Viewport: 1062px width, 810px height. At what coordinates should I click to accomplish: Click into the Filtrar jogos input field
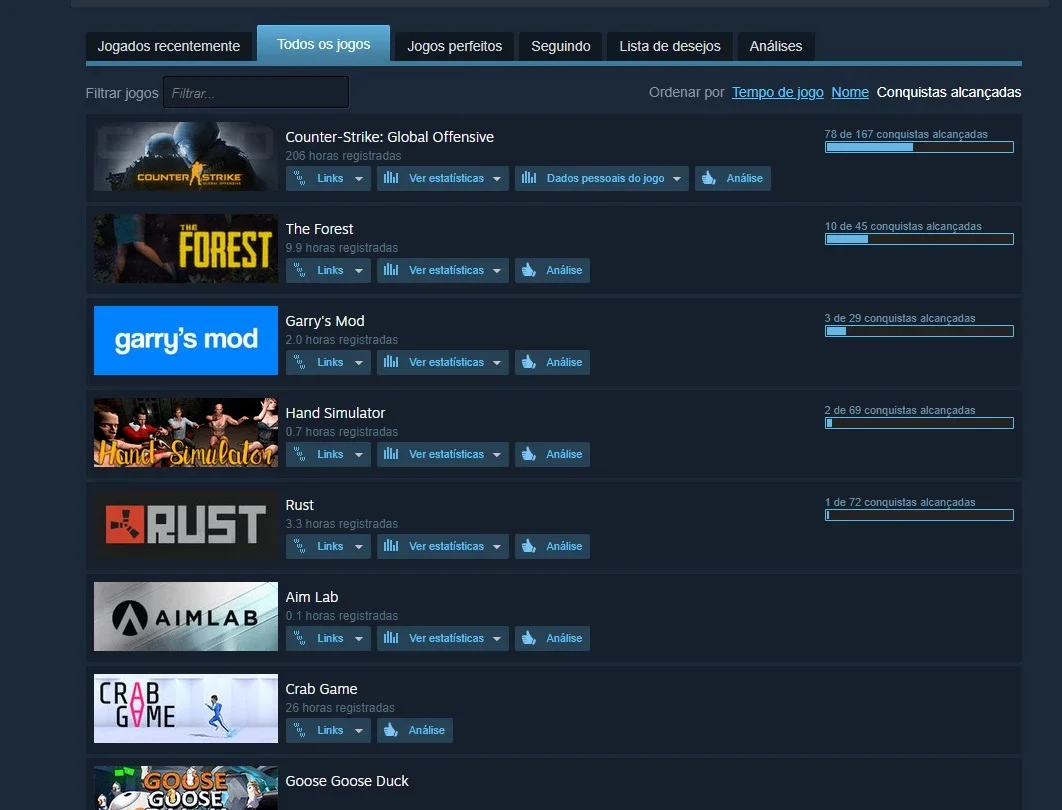[x=256, y=92]
